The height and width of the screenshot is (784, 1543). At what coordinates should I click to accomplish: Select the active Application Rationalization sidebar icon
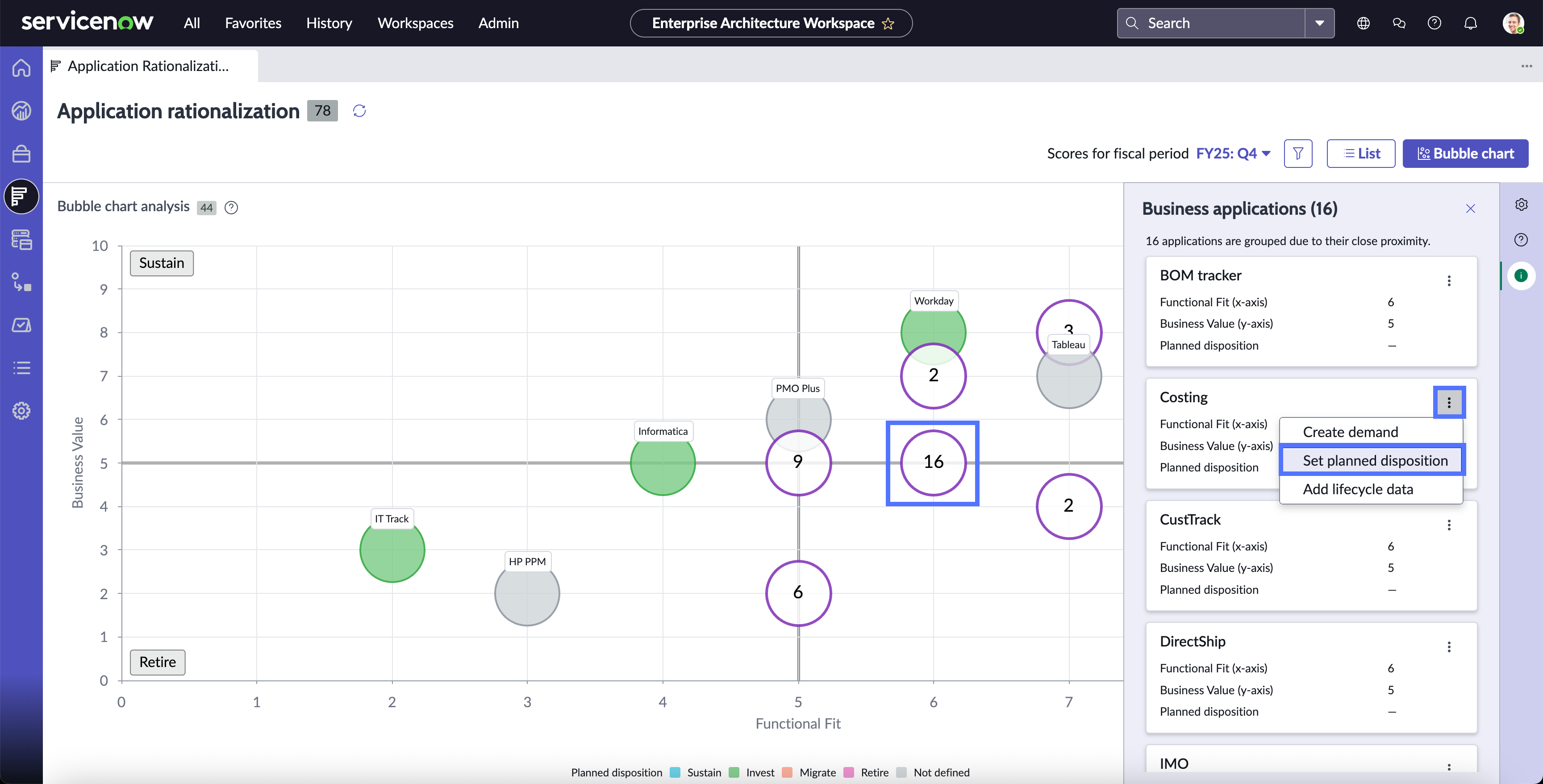21,196
